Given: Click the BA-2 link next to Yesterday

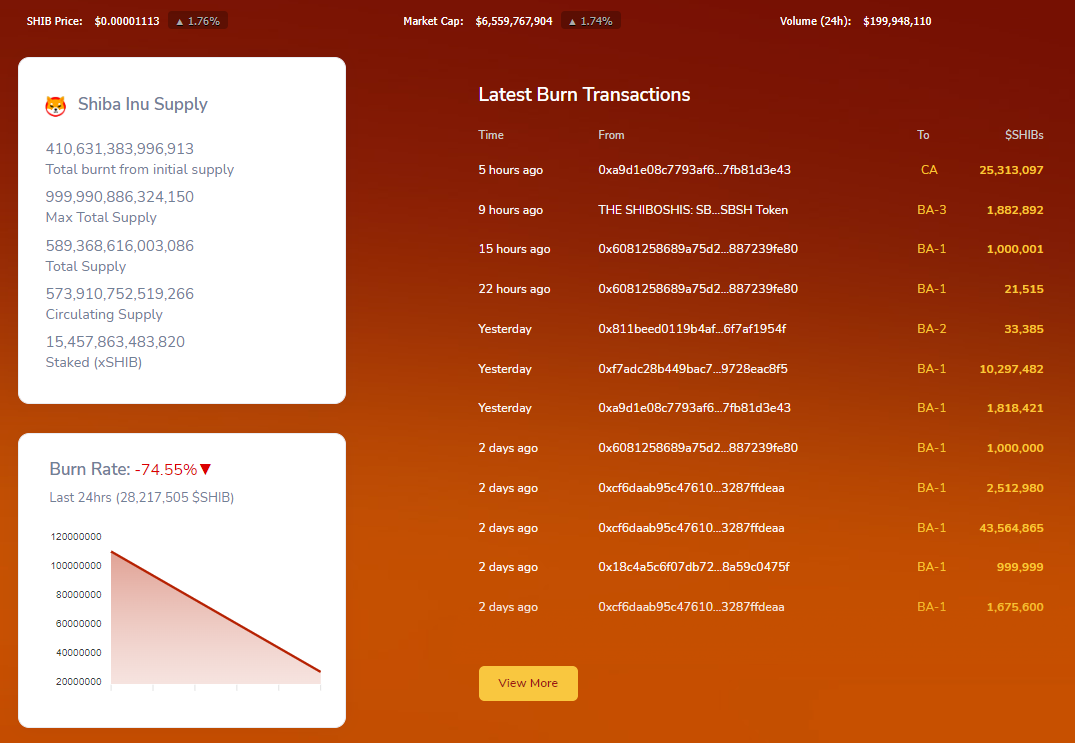Looking at the screenshot, I should (931, 328).
